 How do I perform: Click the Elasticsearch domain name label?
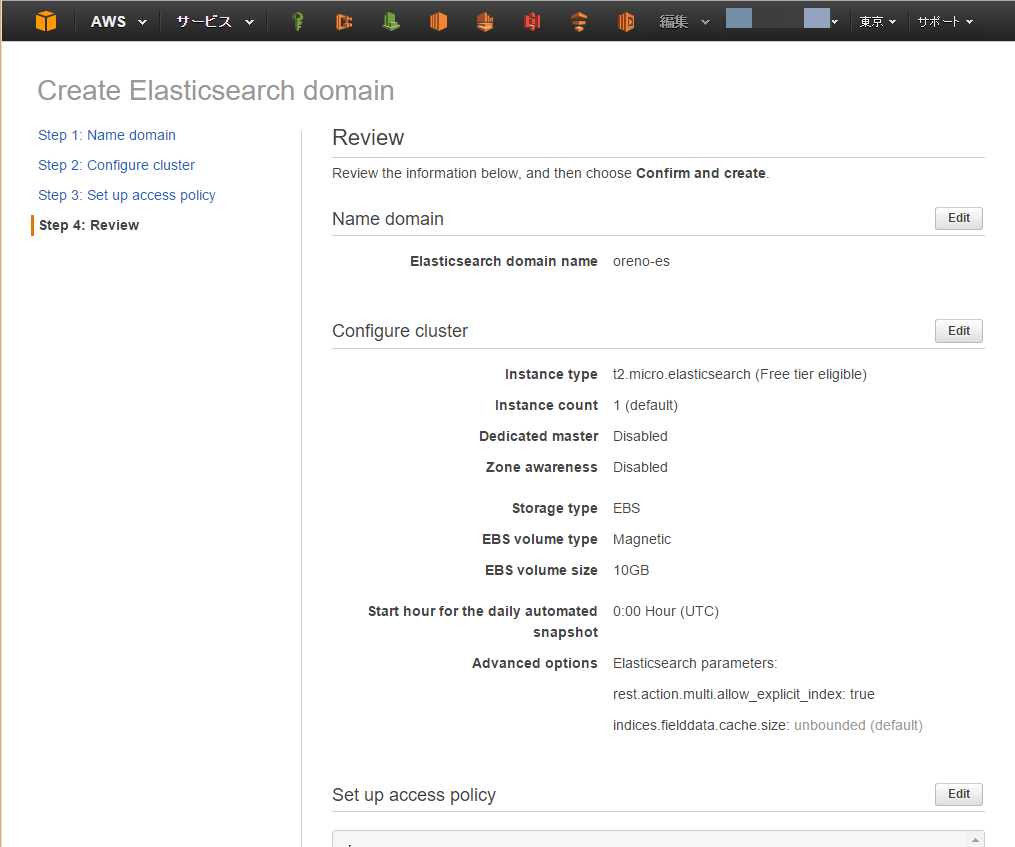tap(504, 261)
